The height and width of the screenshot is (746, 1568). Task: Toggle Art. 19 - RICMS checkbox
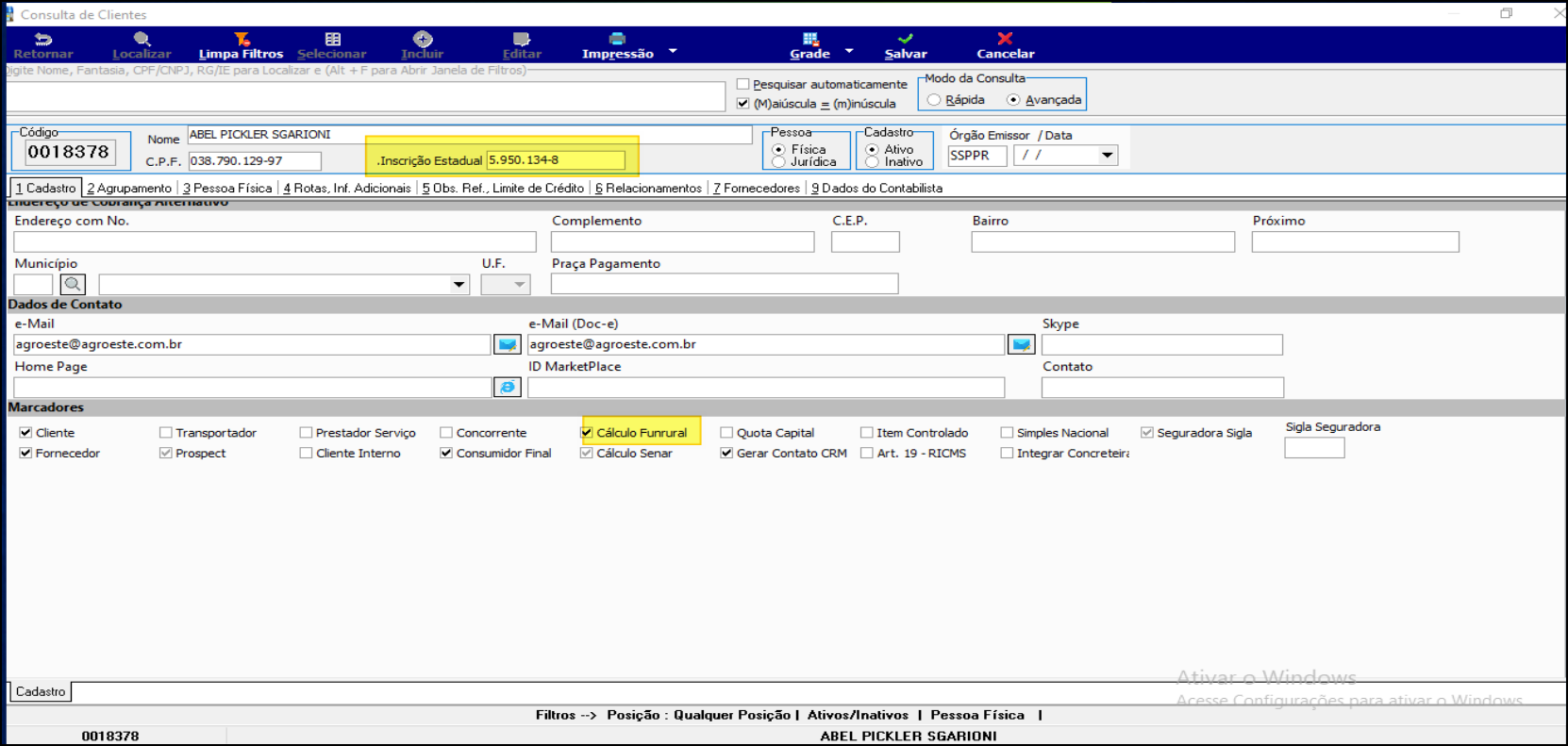tap(867, 454)
